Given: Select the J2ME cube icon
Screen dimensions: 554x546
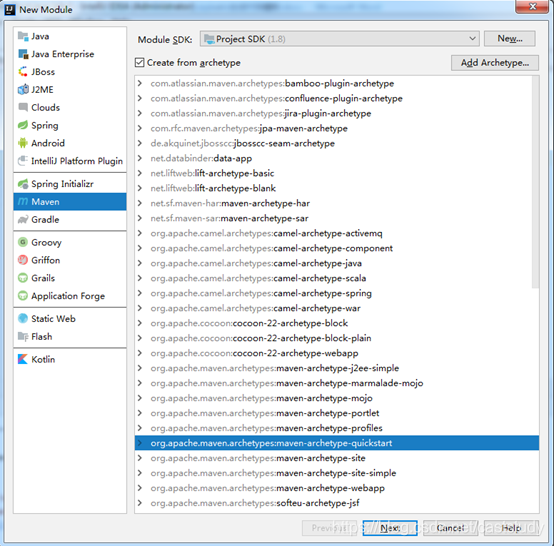Looking at the screenshot, I should coord(23,89).
